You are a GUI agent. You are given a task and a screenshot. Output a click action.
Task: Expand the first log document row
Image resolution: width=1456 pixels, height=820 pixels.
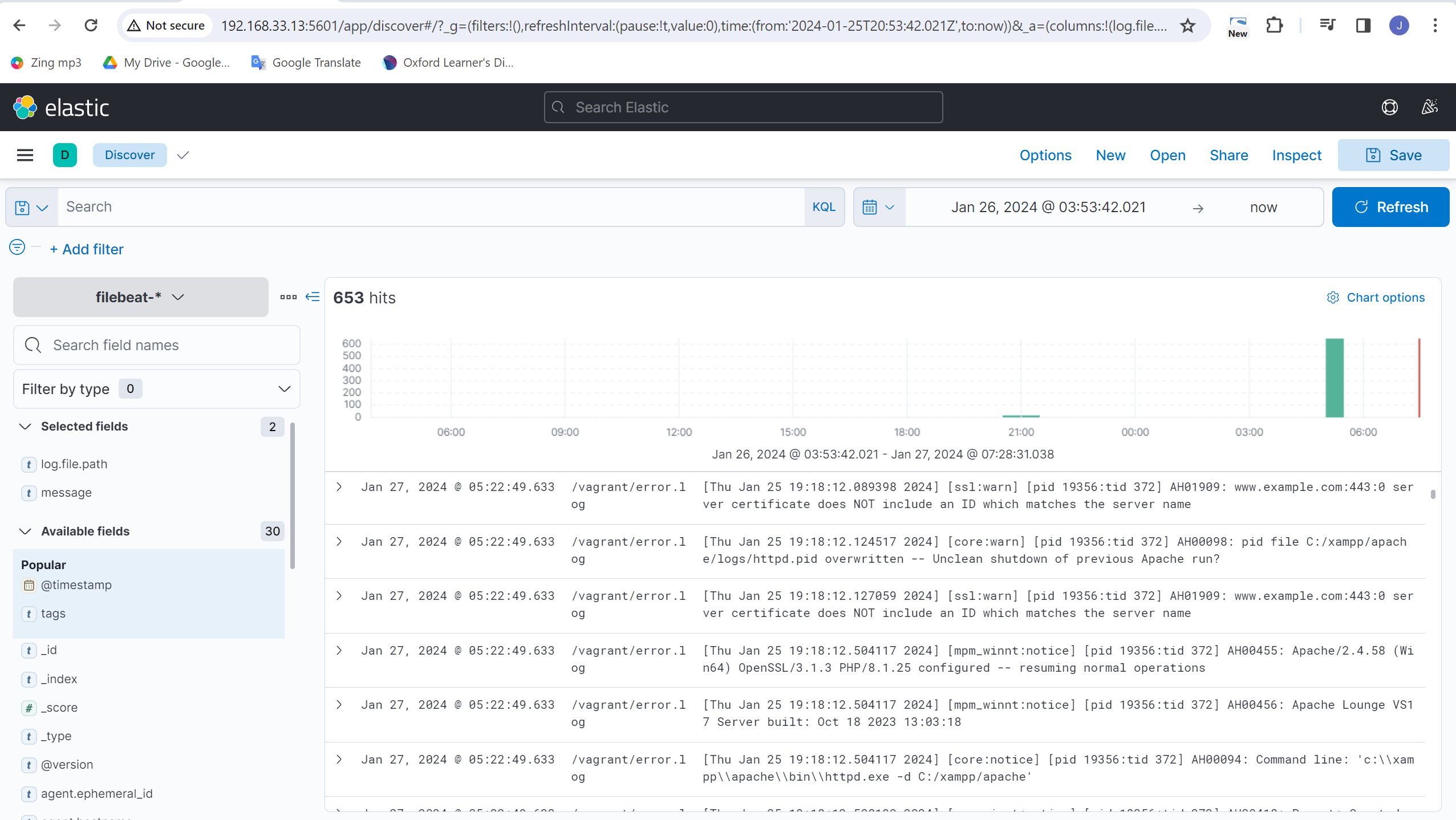pyautogui.click(x=339, y=487)
